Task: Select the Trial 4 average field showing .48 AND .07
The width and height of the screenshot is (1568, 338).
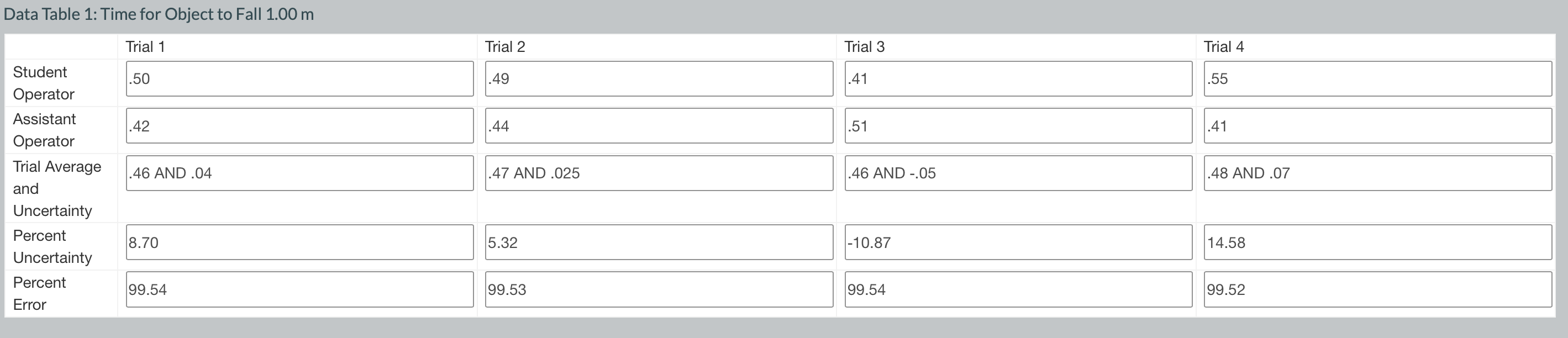Action: click(1378, 173)
